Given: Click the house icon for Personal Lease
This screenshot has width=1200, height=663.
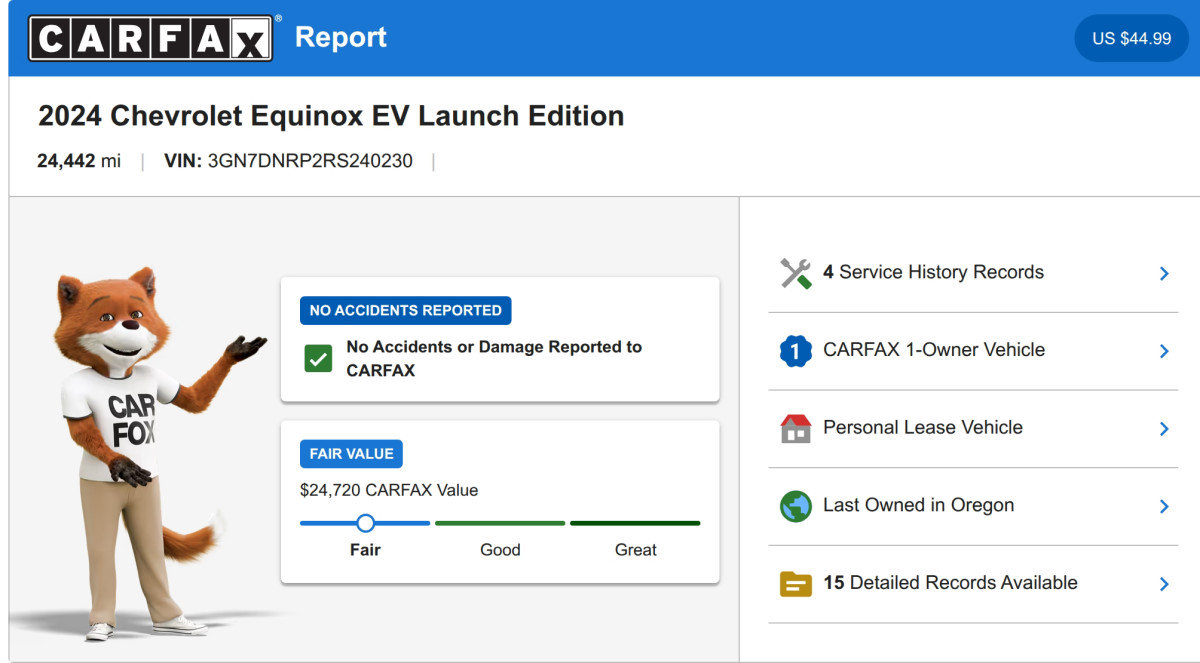Looking at the screenshot, I should coord(795,428).
